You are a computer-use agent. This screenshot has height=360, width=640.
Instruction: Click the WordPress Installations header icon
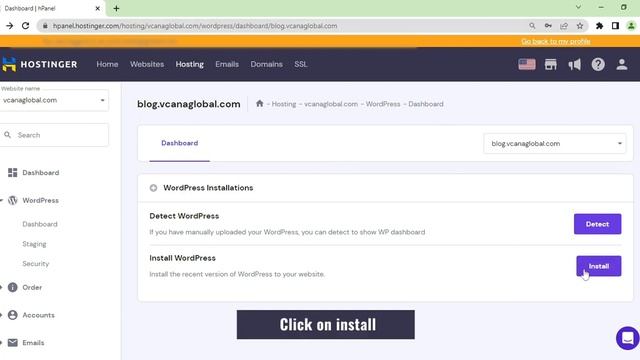click(153, 188)
